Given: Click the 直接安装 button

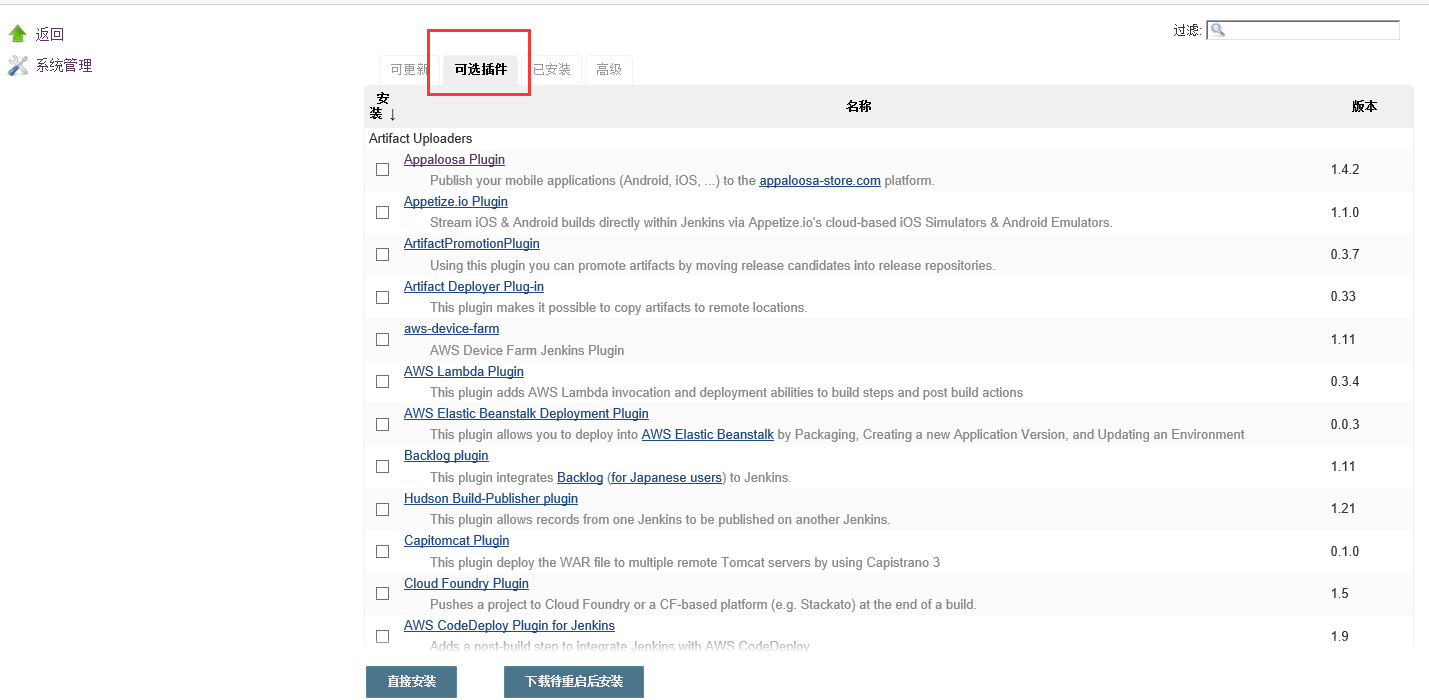Looking at the screenshot, I should point(412,681).
